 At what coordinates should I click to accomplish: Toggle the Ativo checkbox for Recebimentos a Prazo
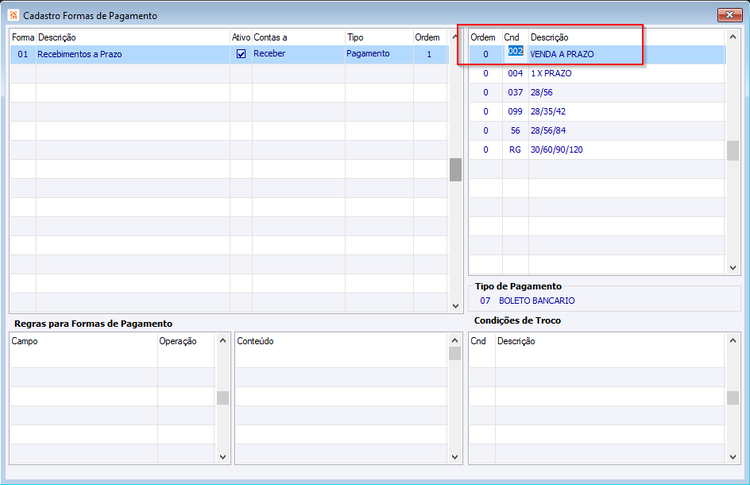[x=241, y=54]
